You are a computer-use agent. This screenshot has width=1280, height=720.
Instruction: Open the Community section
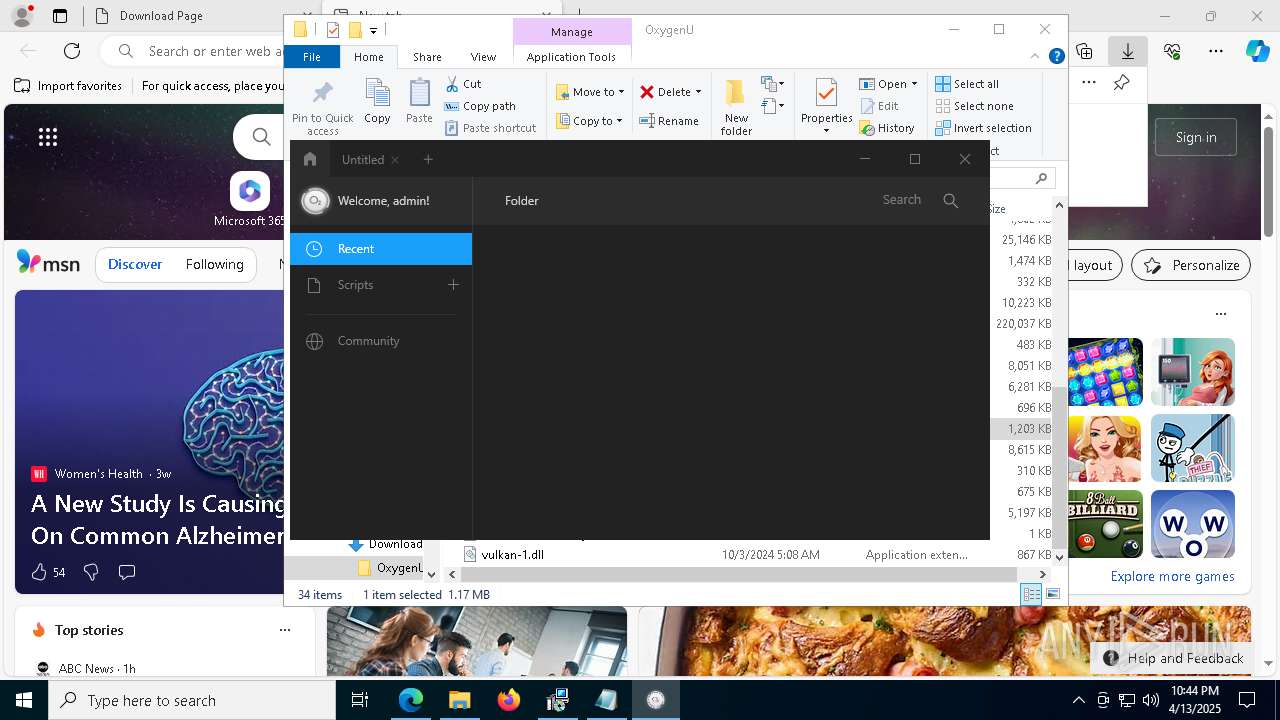[x=368, y=341]
